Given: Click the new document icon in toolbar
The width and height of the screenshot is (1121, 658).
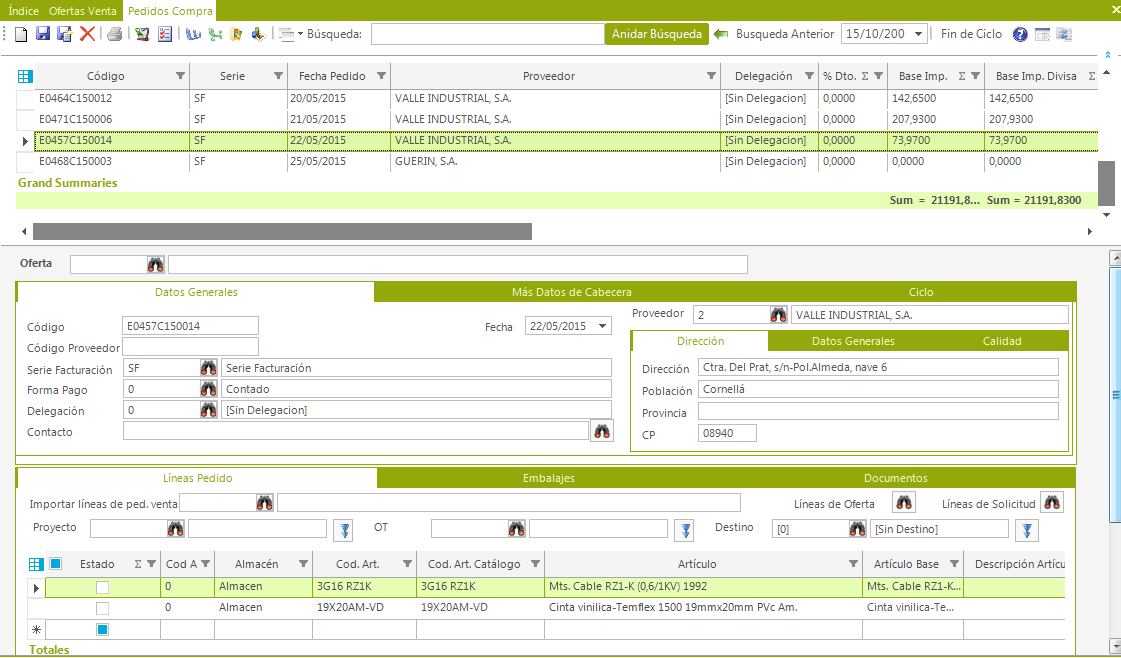Looking at the screenshot, I should pyautogui.click(x=22, y=34).
